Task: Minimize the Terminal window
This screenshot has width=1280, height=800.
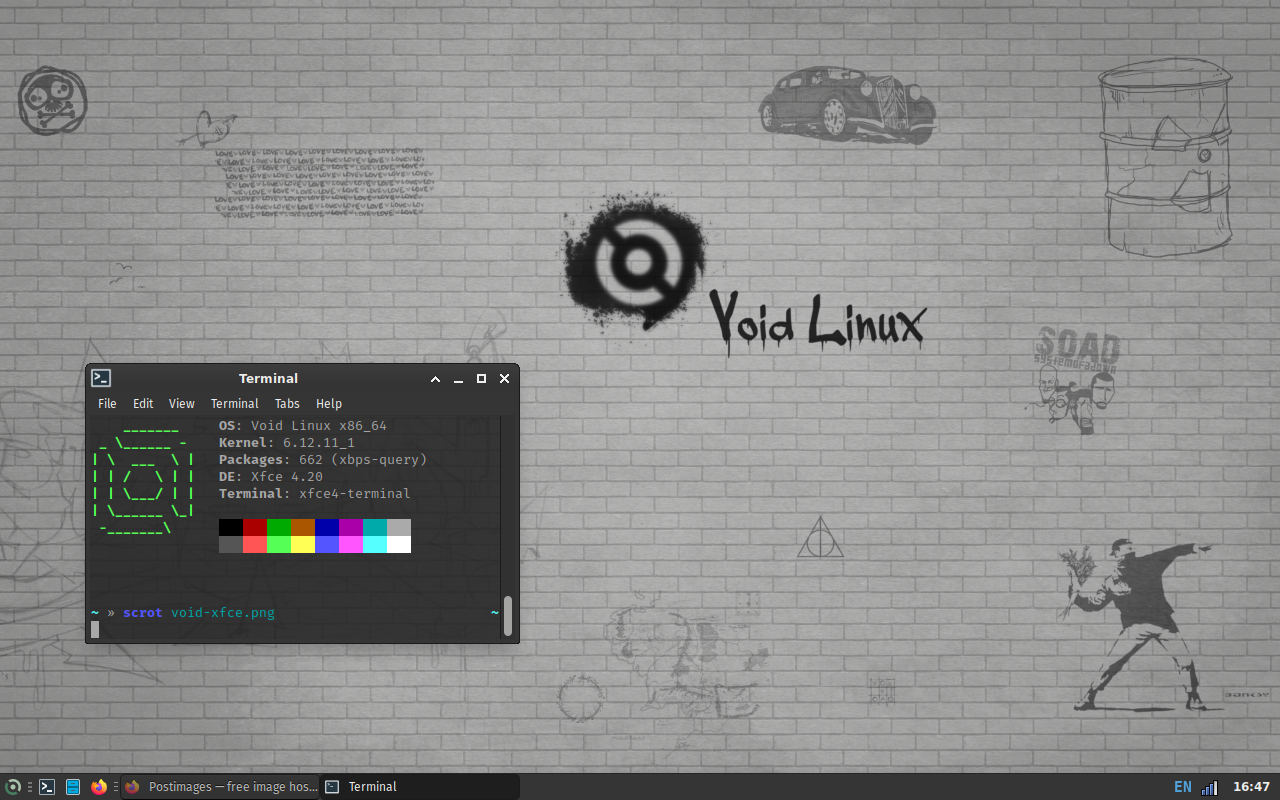Action: (x=459, y=379)
